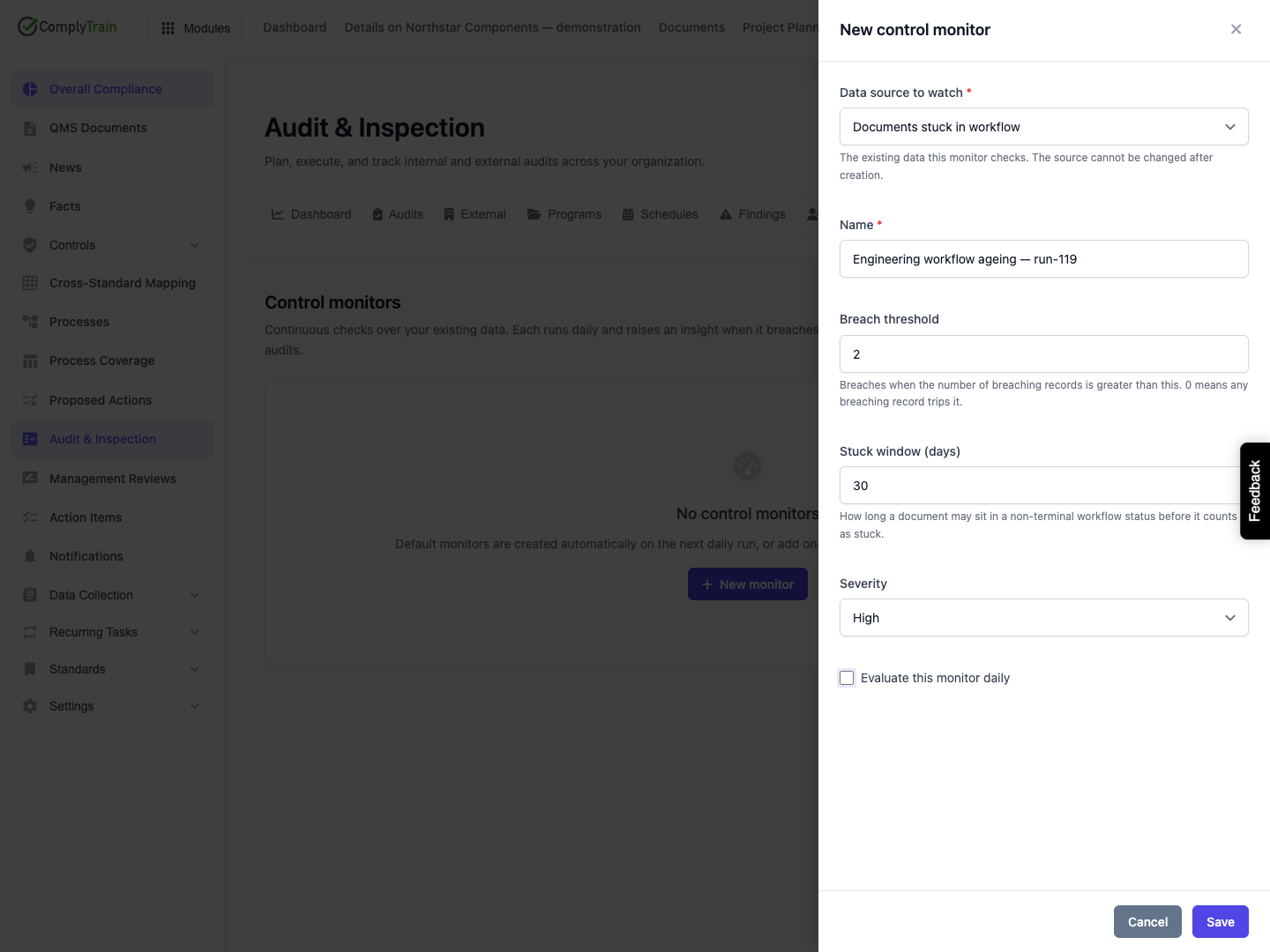Expand the Standards sidebar section
Screen dimensions: 1270x952
point(195,669)
